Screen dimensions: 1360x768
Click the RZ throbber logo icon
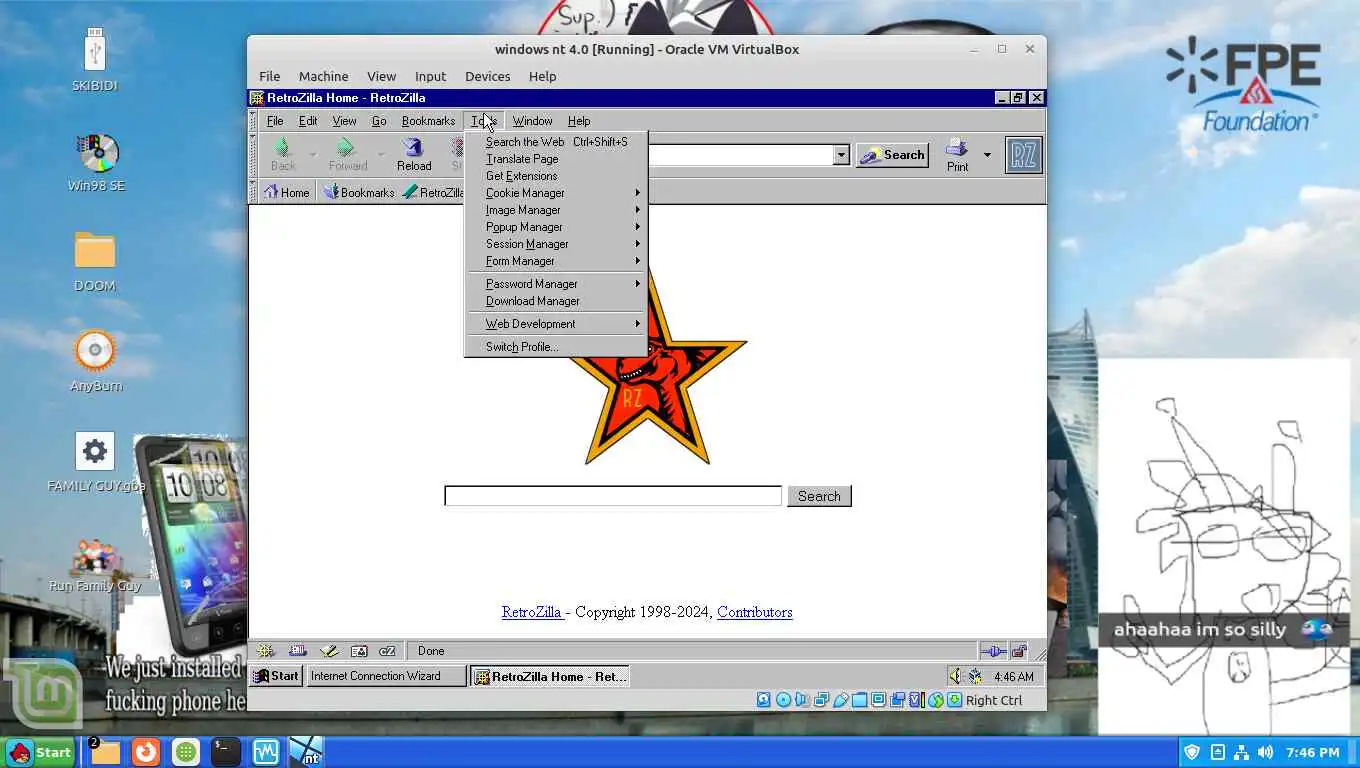[1023, 155]
